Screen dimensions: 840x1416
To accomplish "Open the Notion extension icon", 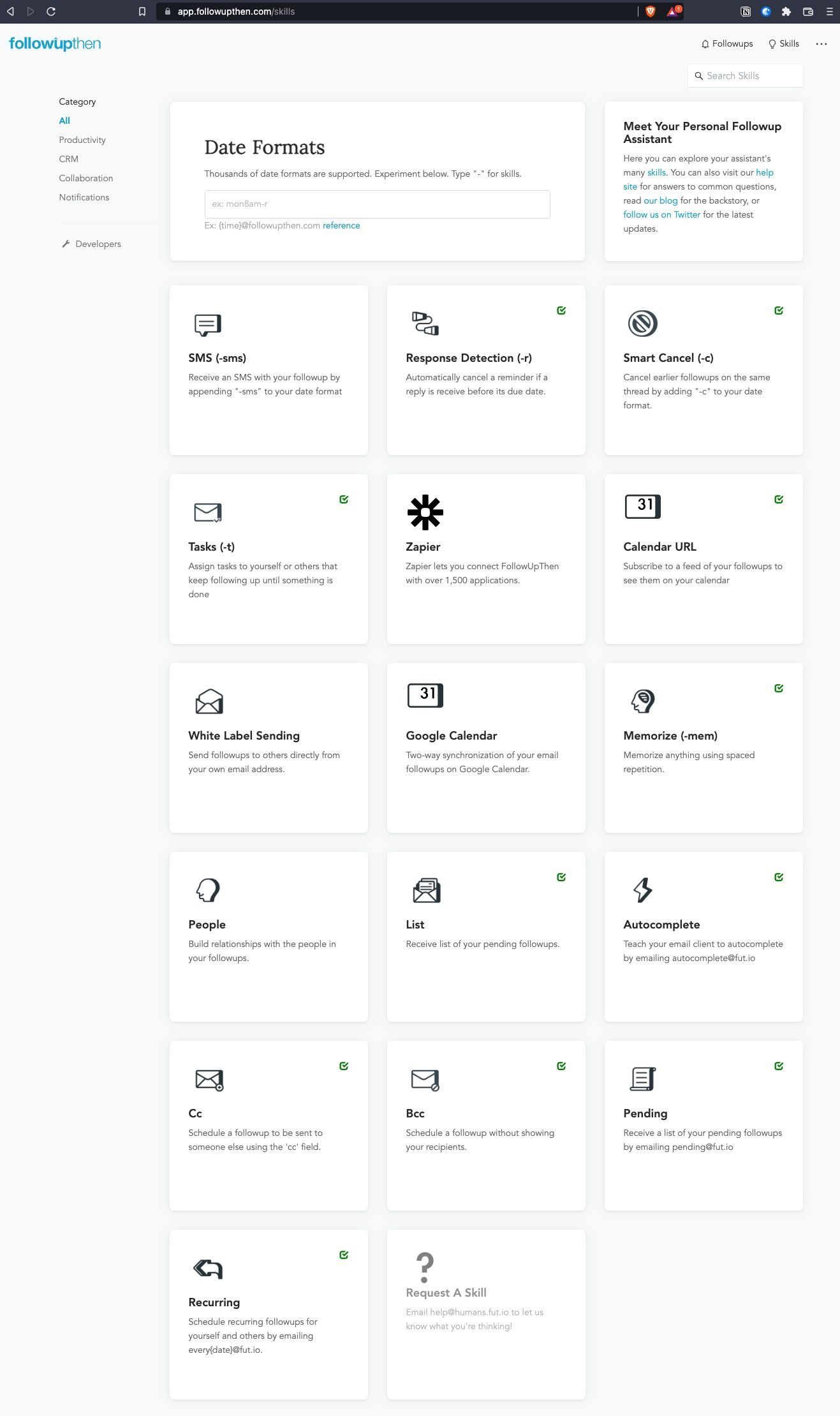I will pyautogui.click(x=746, y=11).
